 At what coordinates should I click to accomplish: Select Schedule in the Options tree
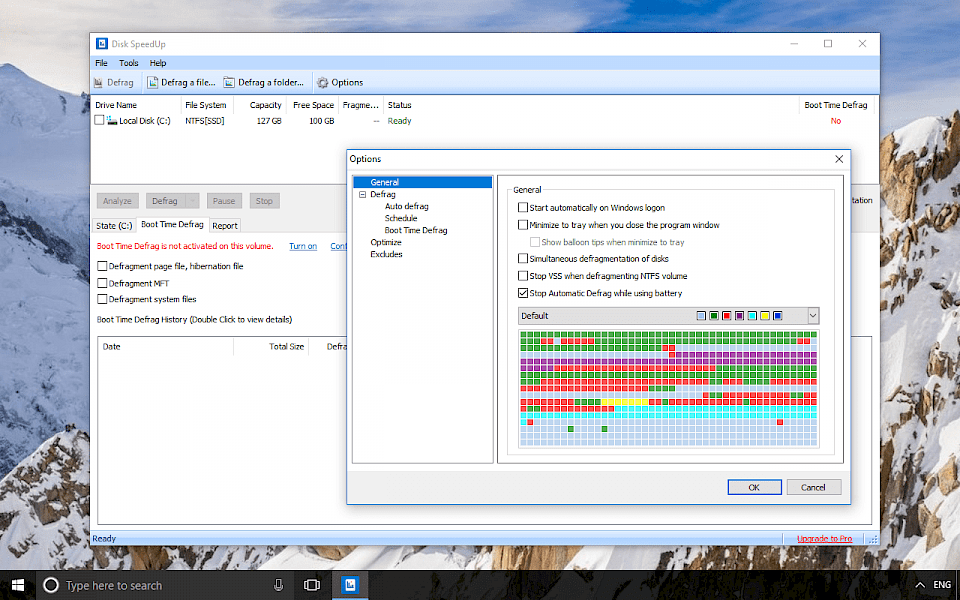coord(401,218)
